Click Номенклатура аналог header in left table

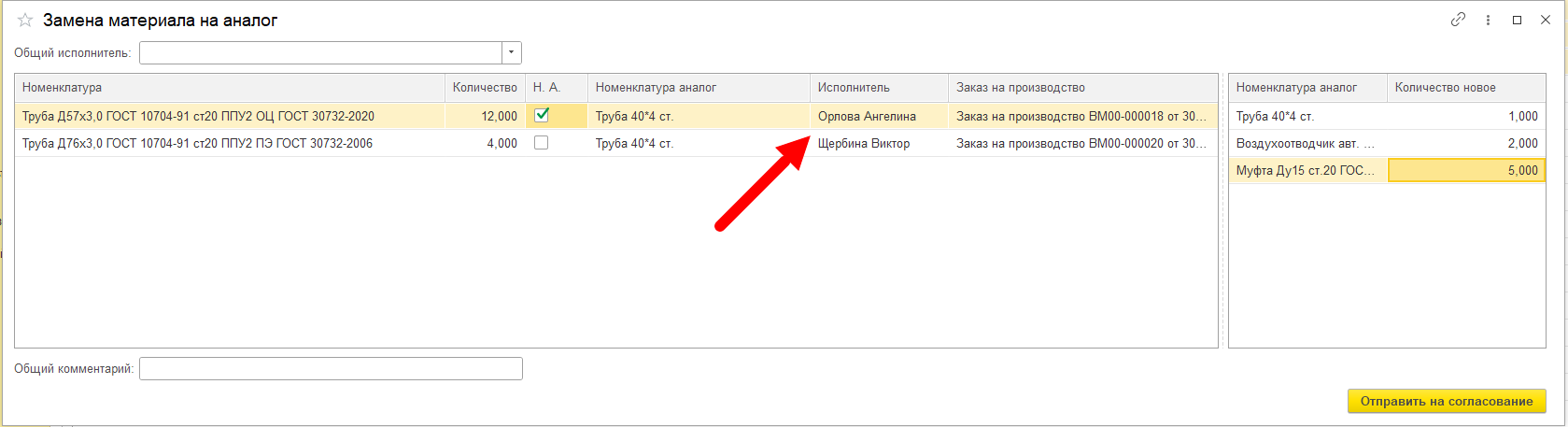699,88
